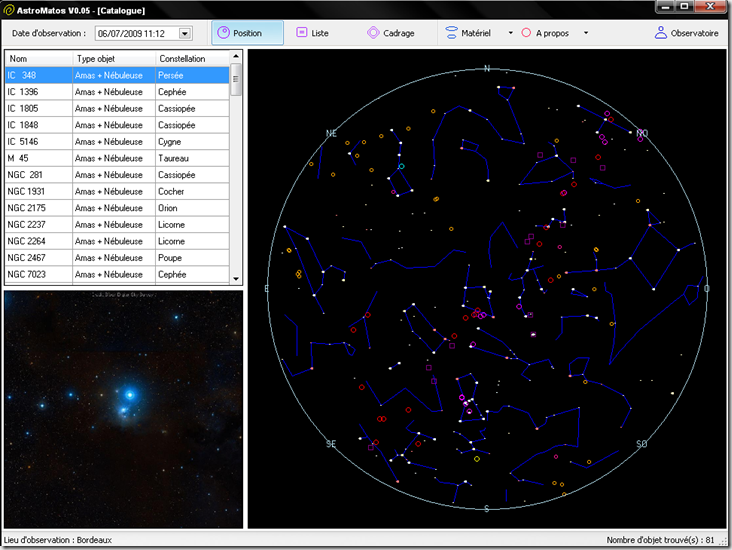Viewport: 732px width, 550px height.
Task: Click the list scrollbar up arrow
Action: [236, 56]
